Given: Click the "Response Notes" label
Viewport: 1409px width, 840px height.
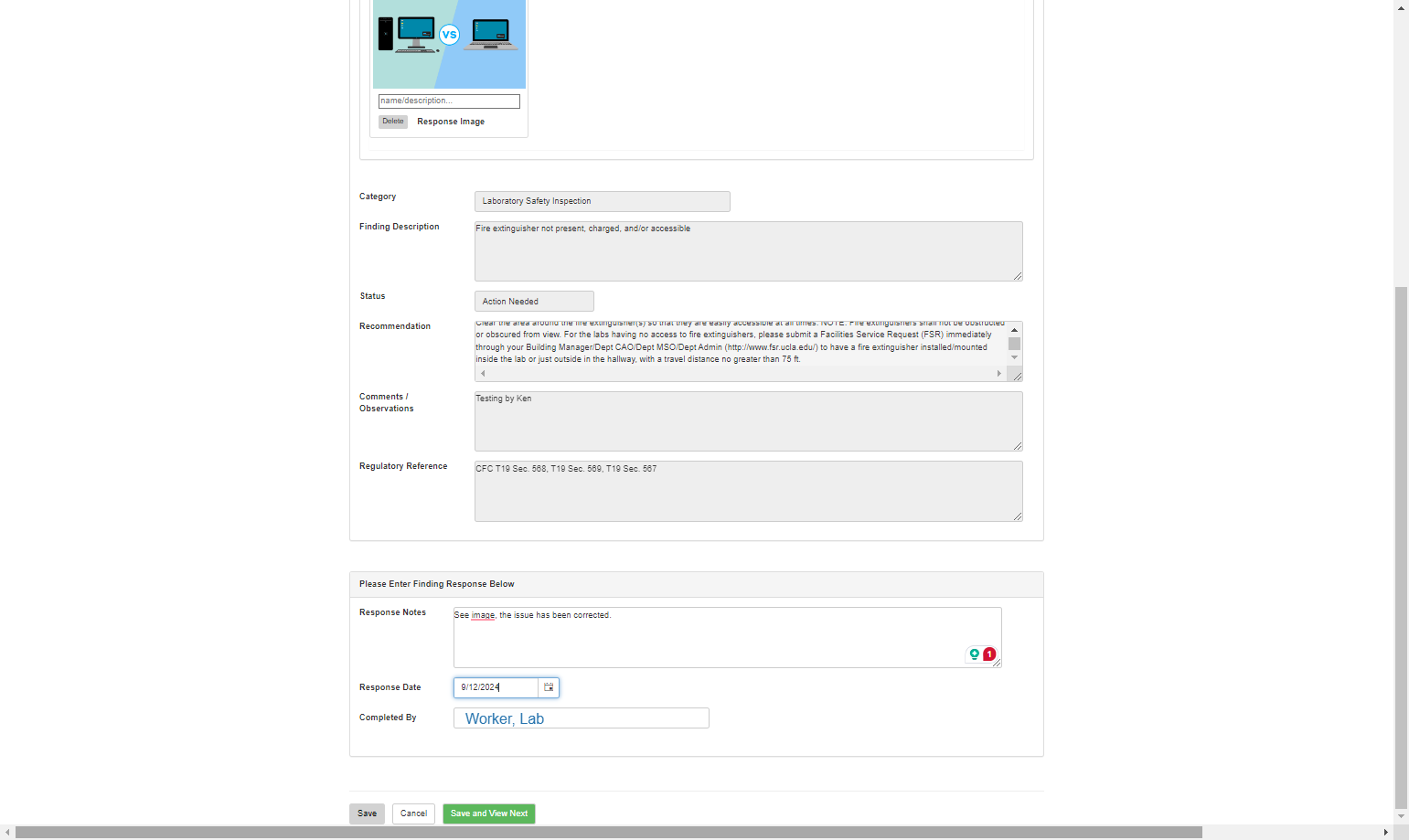Looking at the screenshot, I should (x=392, y=612).
